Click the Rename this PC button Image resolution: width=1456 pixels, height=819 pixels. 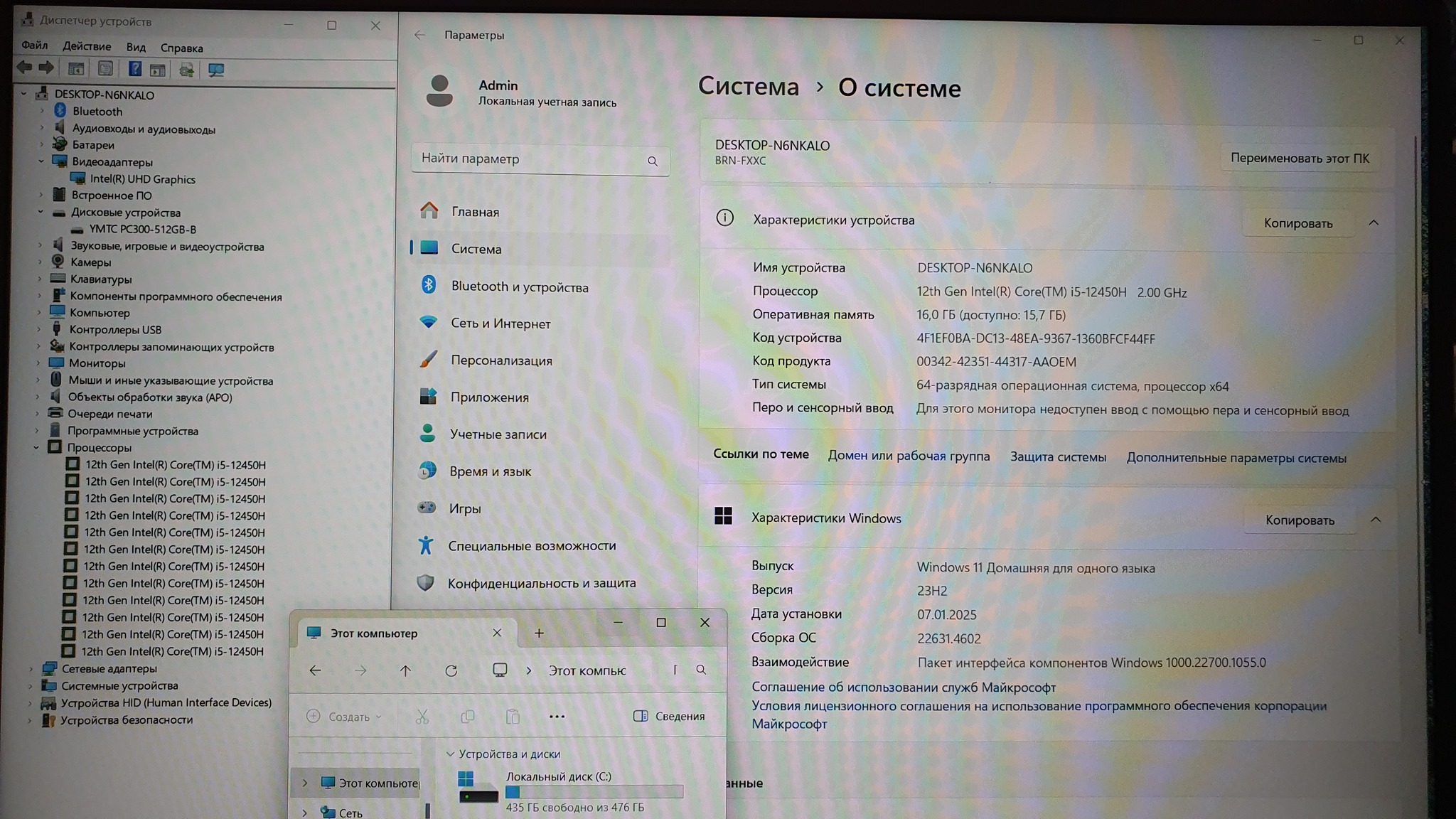click(1299, 158)
